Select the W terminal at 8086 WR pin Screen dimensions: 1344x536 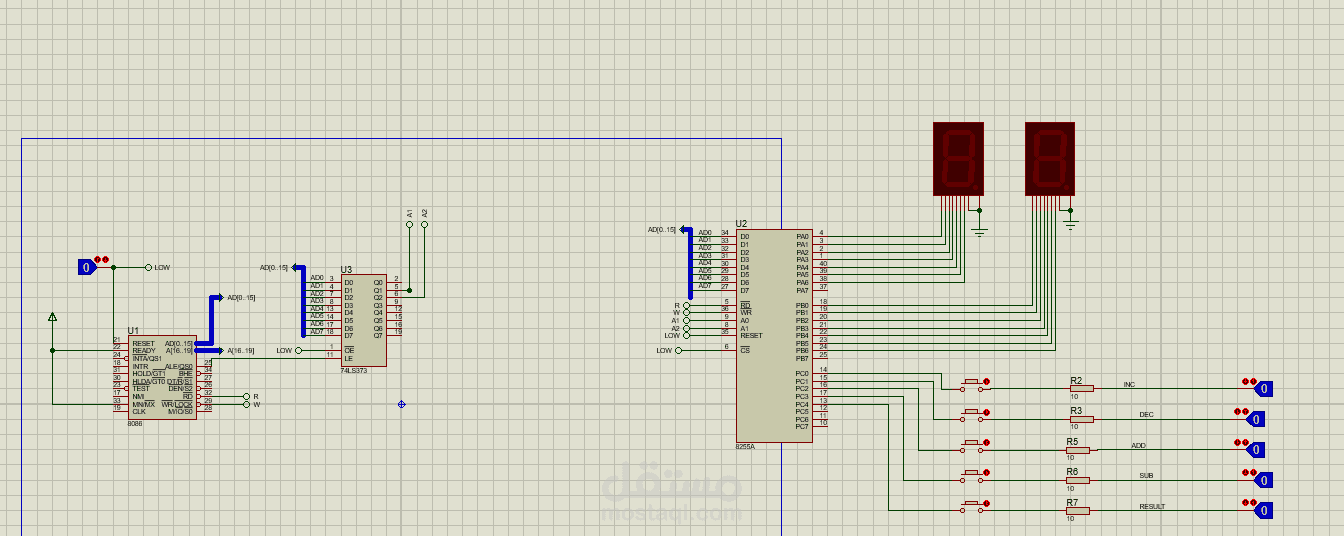click(x=246, y=404)
